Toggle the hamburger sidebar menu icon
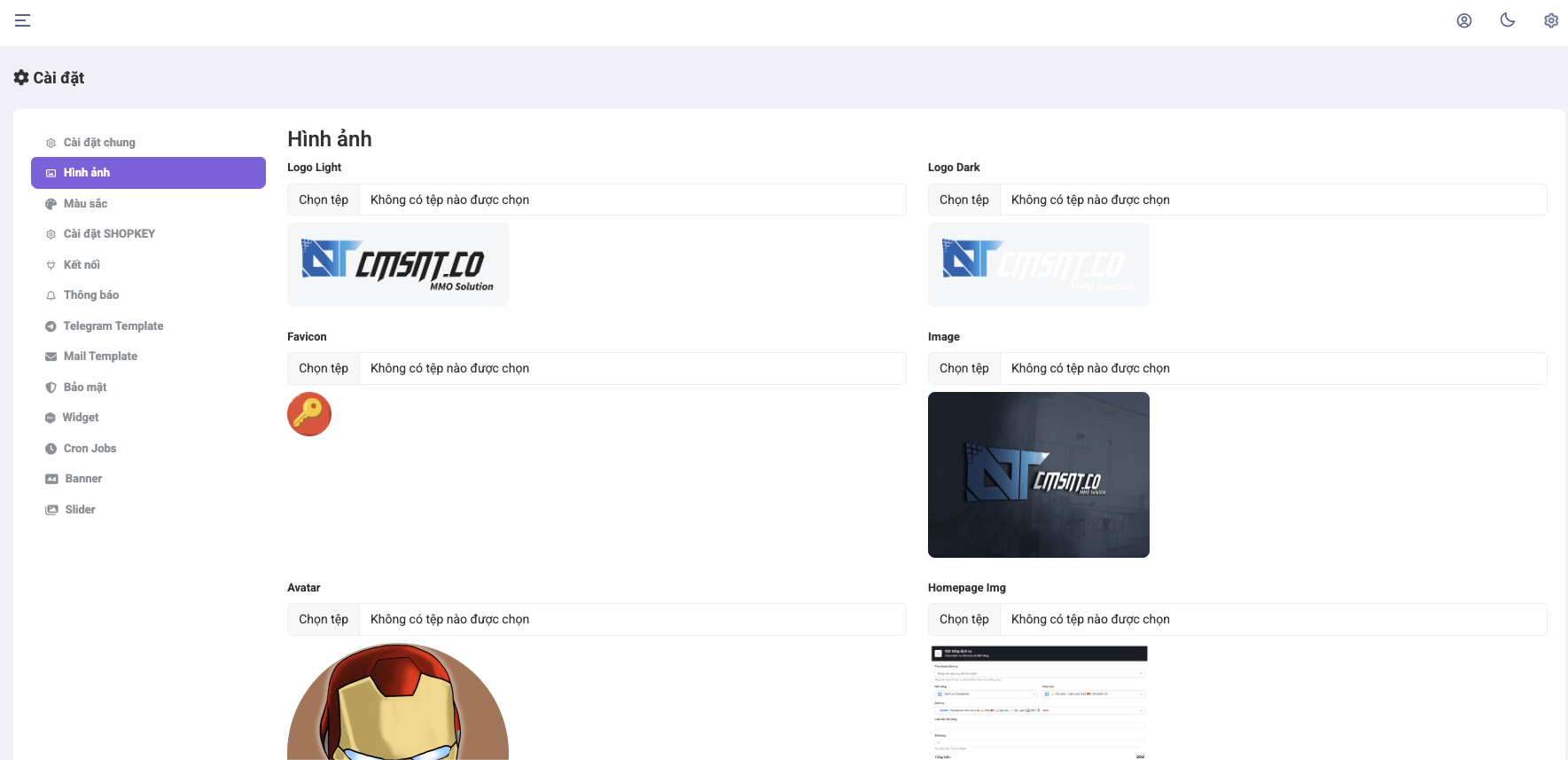This screenshot has height=760, width=1568. 23,20
